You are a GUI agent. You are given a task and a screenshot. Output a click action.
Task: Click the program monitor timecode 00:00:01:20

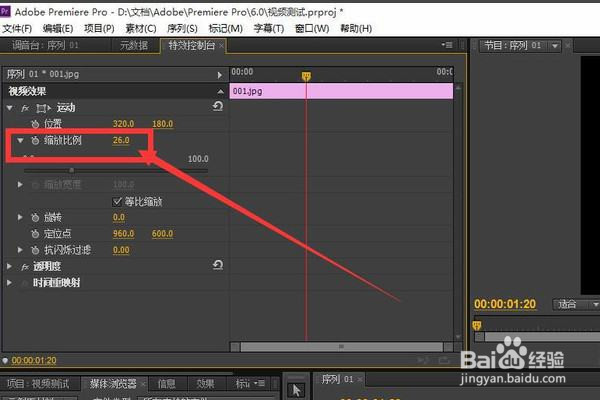(505, 304)
